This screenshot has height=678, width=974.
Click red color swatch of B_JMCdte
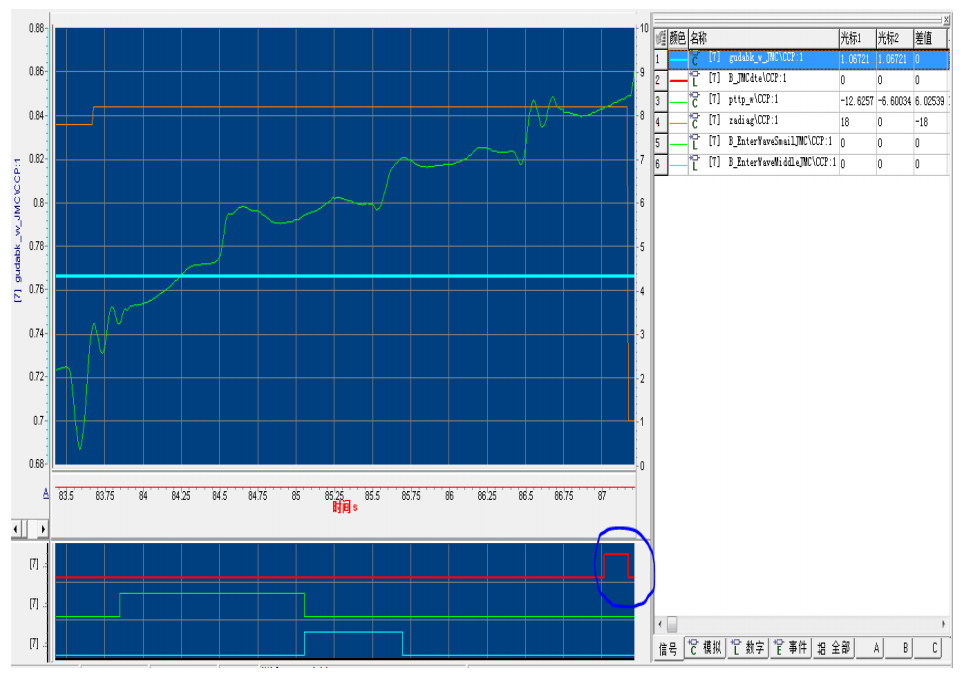[678, 81]
